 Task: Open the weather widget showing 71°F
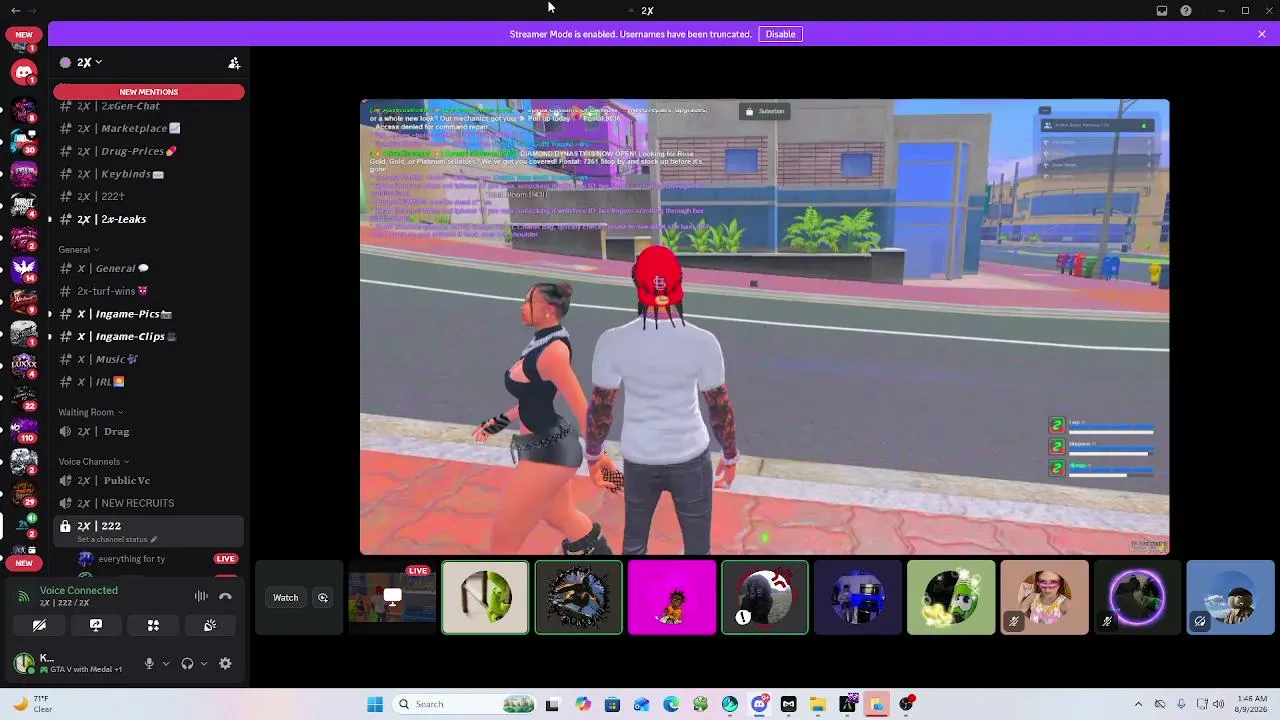coord(32,704)
